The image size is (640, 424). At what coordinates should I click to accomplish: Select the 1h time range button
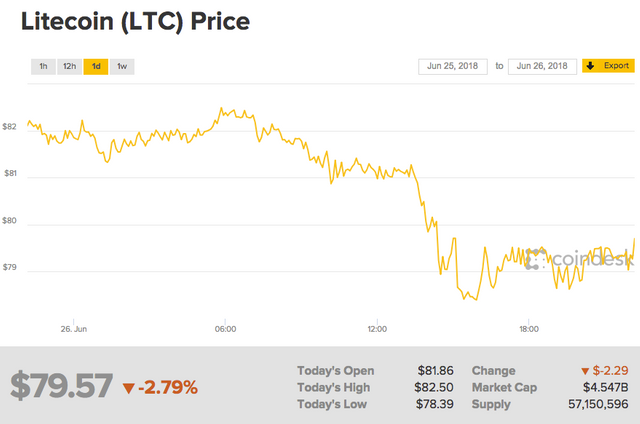click(43, 66)
